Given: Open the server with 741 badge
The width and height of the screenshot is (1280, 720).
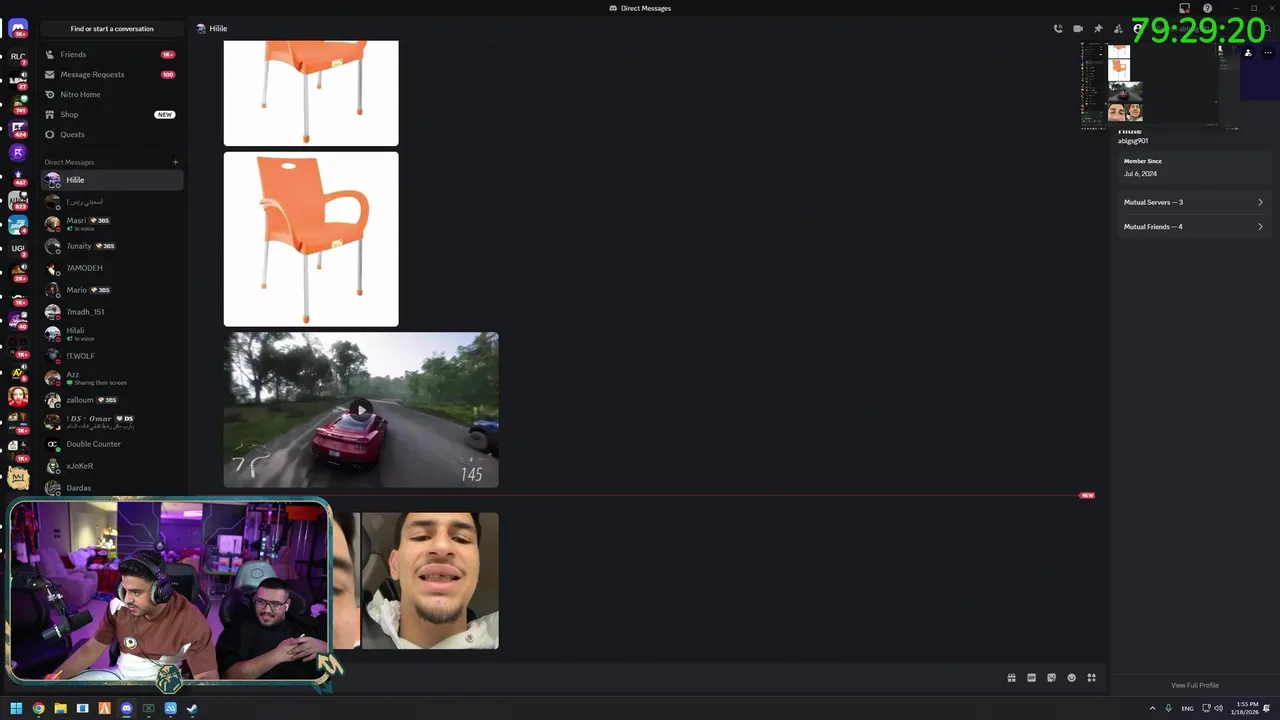Looking at the screenshot, I should (18, 103).
